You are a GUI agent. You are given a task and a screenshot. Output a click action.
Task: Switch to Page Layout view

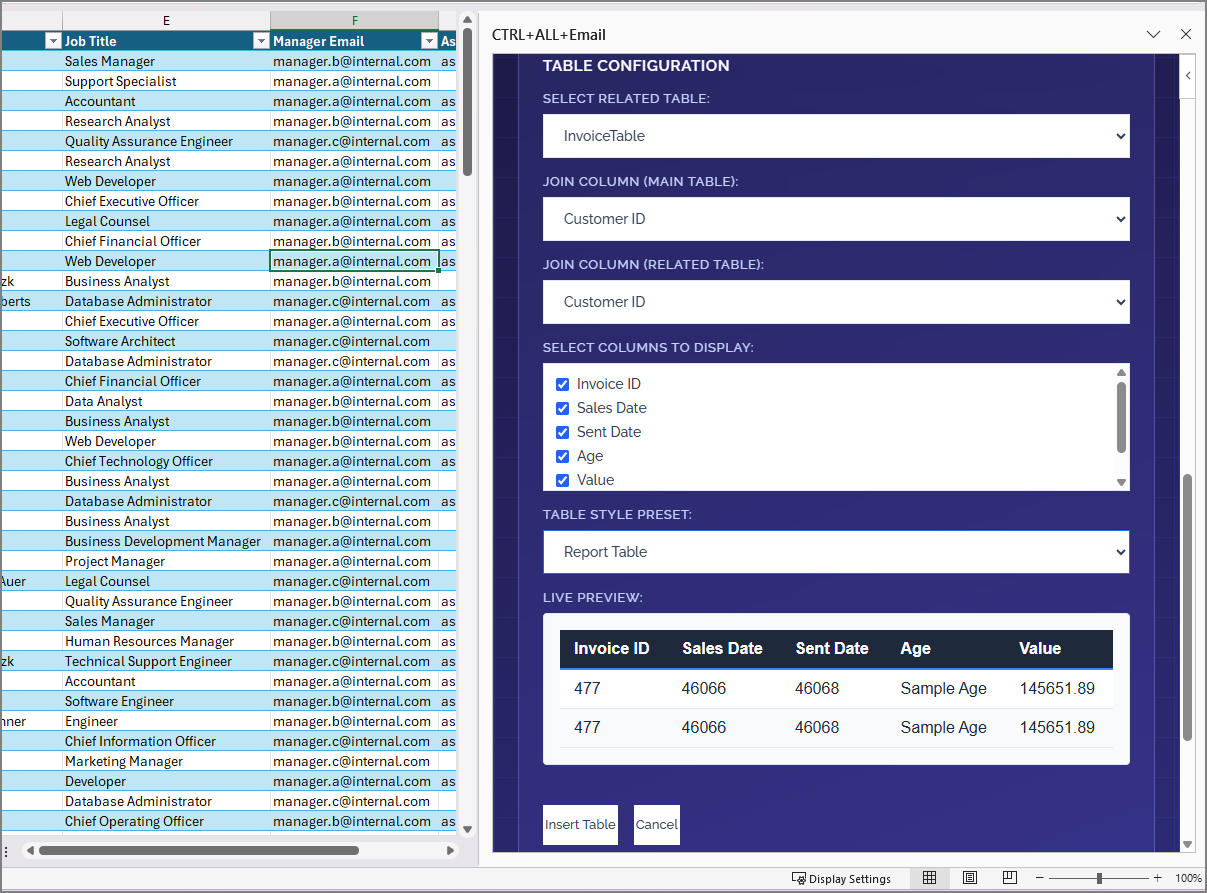(969, 877)
